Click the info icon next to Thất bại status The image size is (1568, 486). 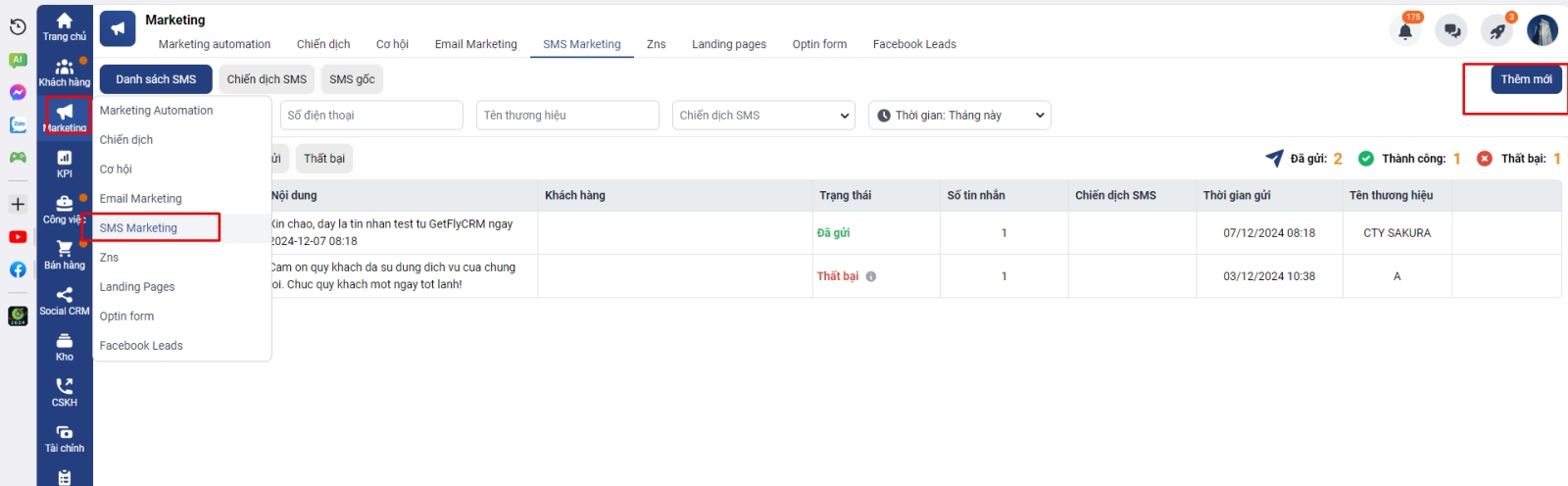[871, 276]
